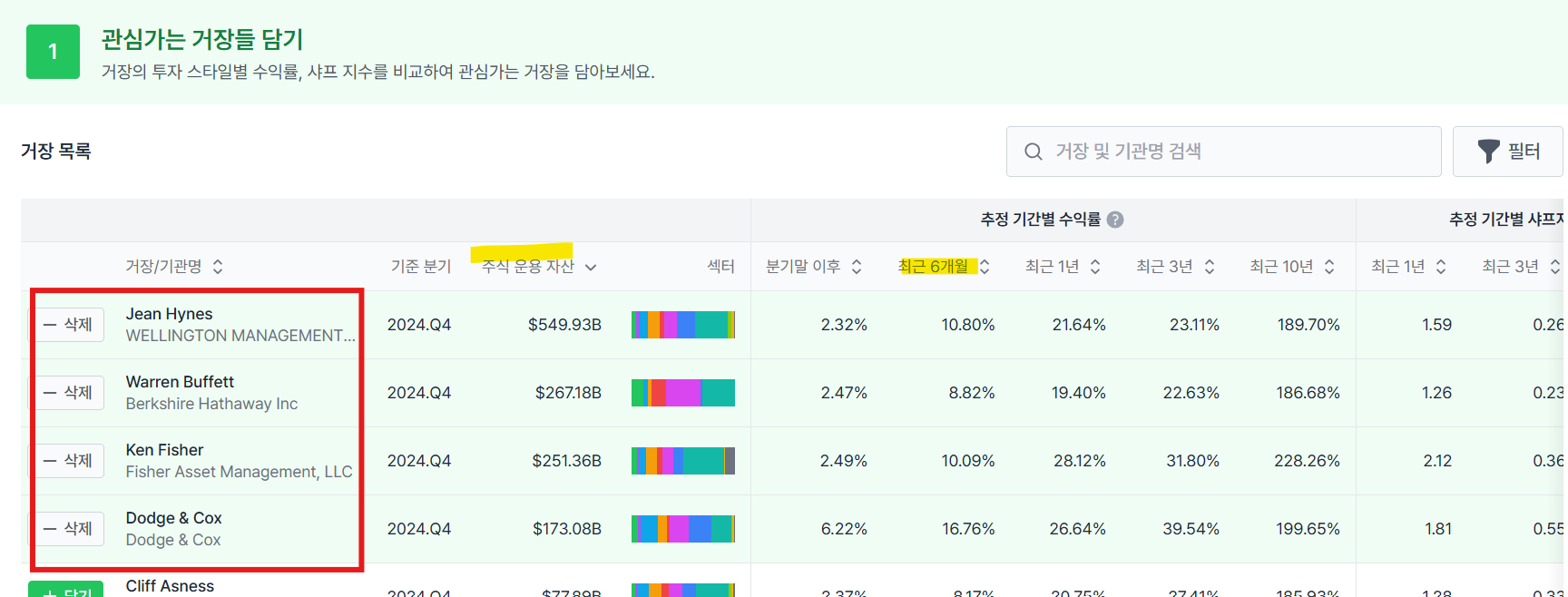1568x597 pixels.
Task: Remove Jean Hynes with 삭제 button
Action: coord(68,325)
